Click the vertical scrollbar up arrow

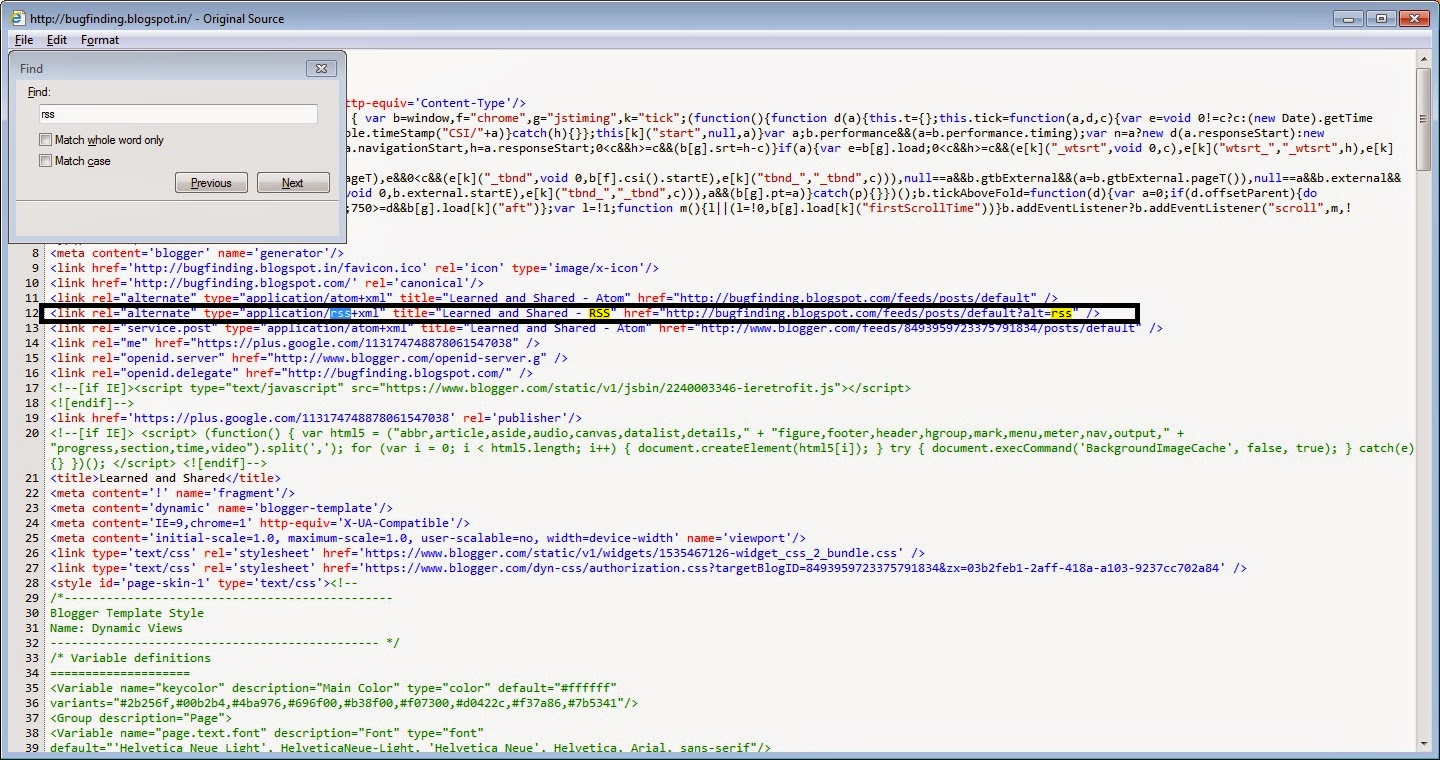[x=1425, y=60]
